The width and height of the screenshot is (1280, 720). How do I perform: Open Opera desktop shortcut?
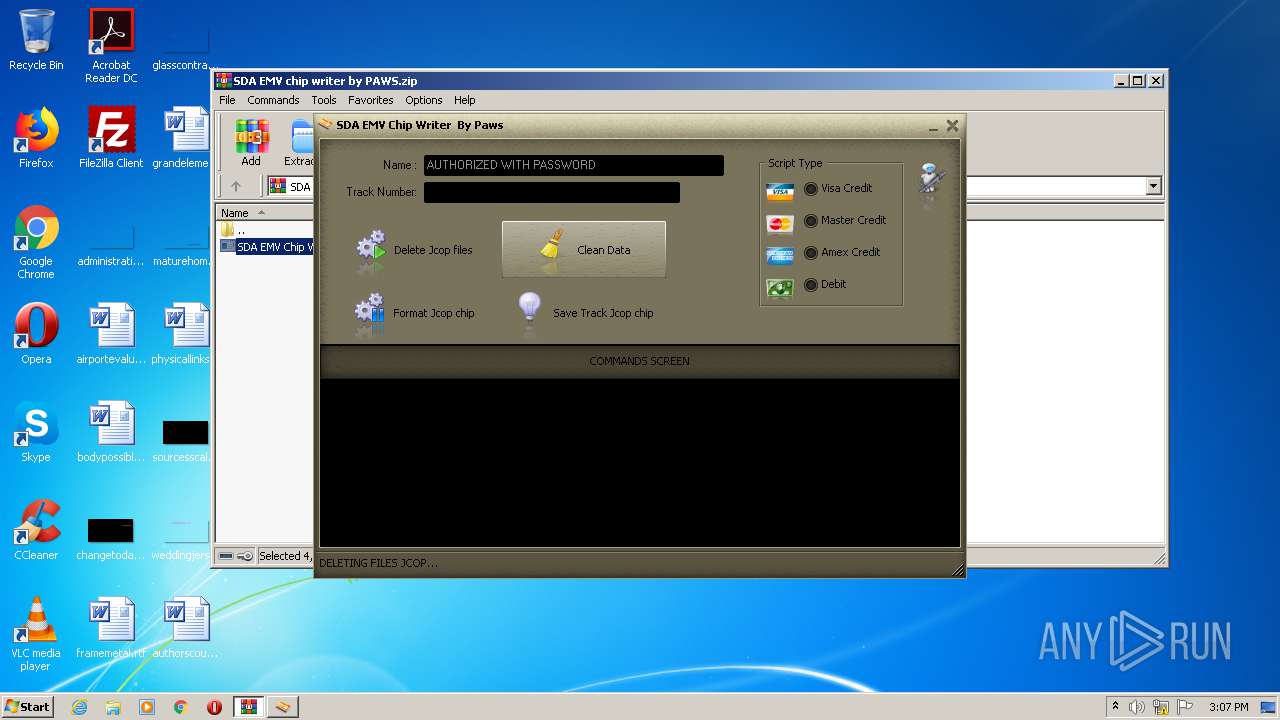click(36, 334)
